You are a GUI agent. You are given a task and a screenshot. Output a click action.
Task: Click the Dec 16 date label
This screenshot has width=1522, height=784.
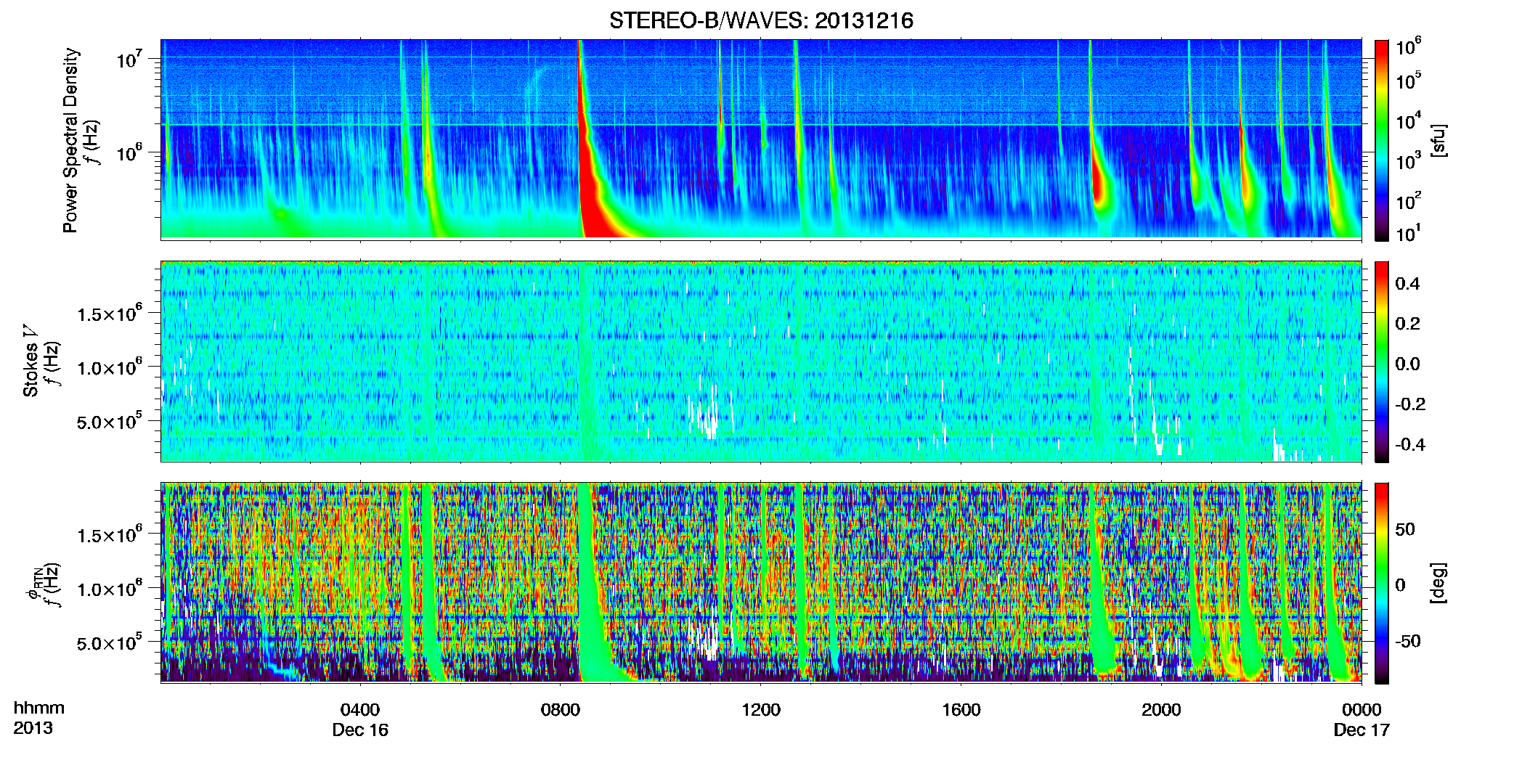coord(360,730)
